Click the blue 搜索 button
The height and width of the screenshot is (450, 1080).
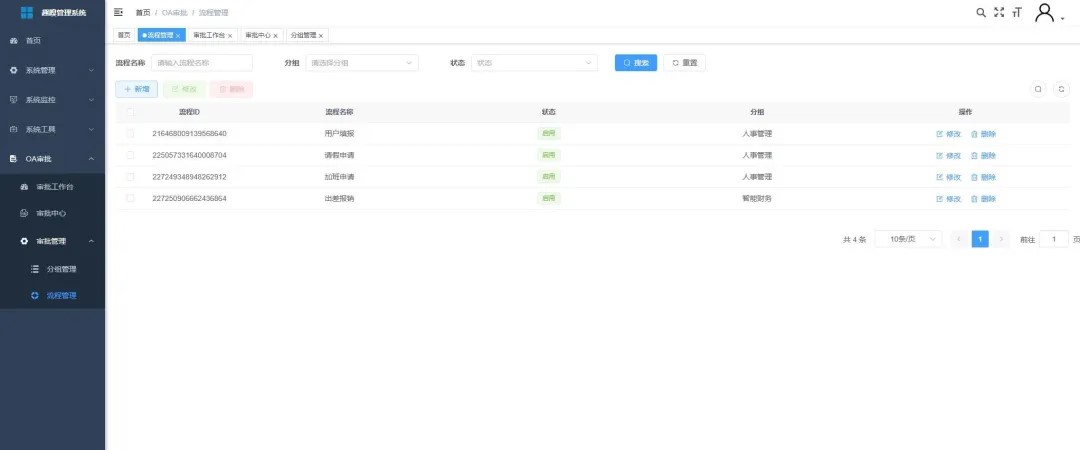[635, 62]
